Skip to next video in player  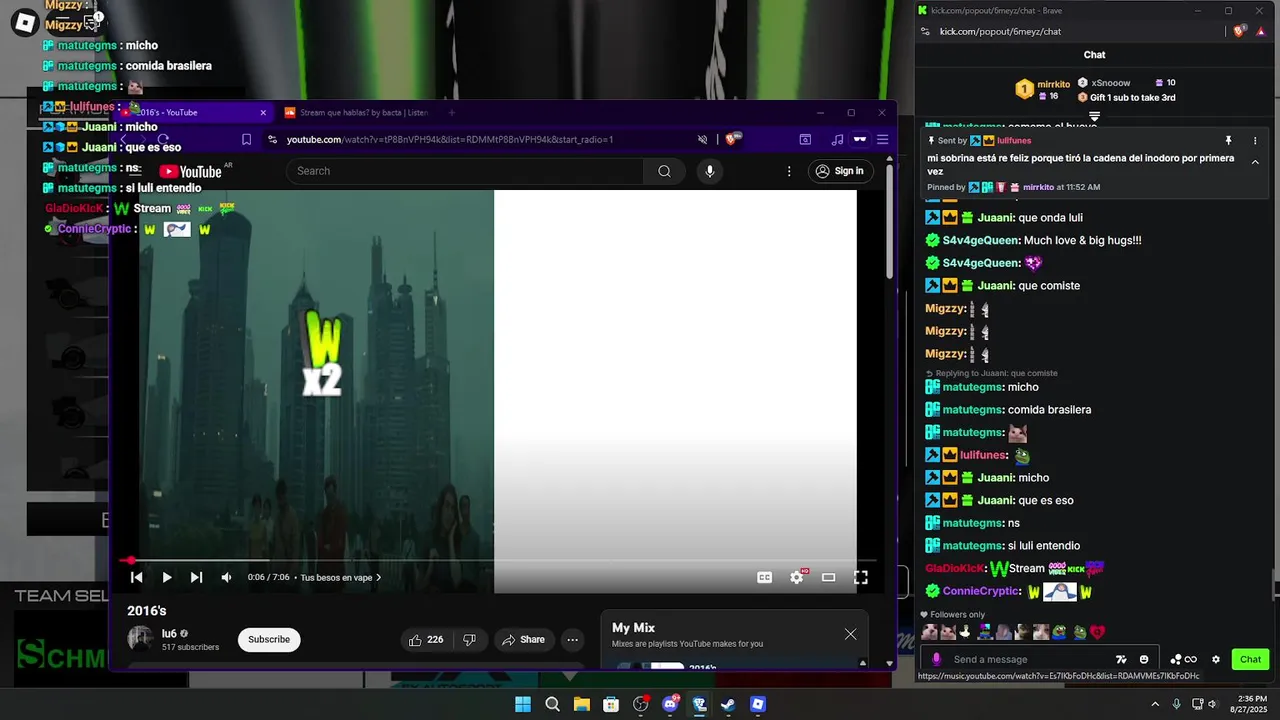tap(196, 577)
